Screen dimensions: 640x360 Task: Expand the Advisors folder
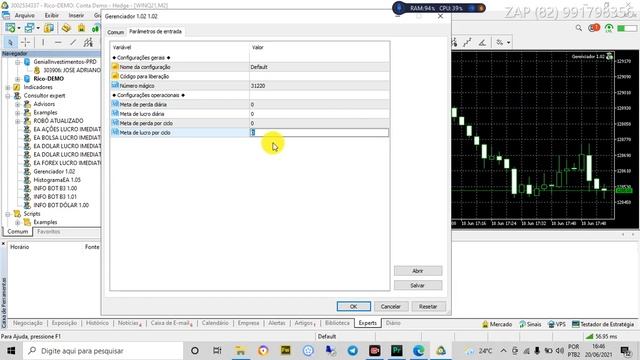(x=18, y=104)
